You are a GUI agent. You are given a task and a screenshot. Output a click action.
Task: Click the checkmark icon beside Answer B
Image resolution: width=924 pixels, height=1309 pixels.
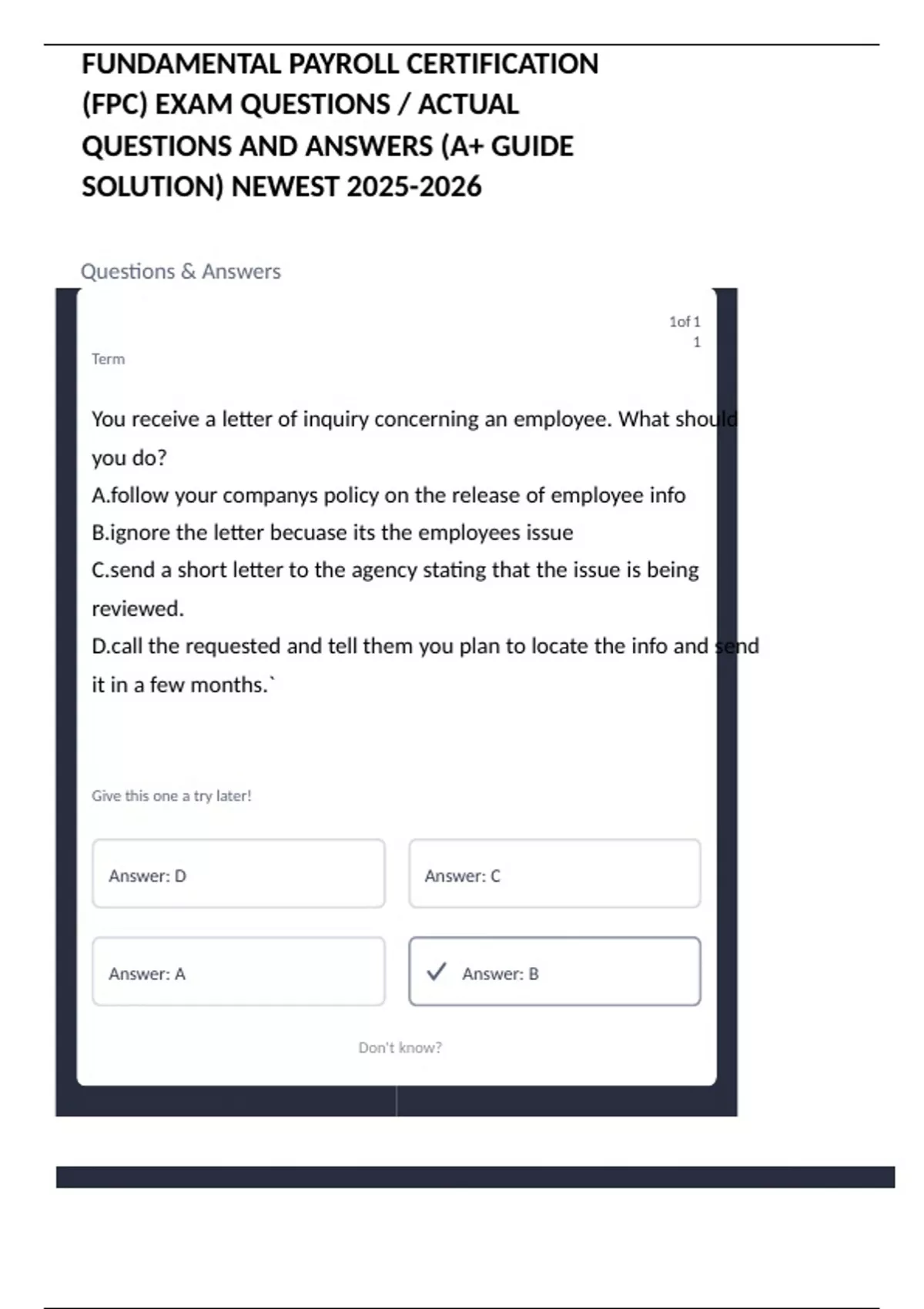(437, 972)
